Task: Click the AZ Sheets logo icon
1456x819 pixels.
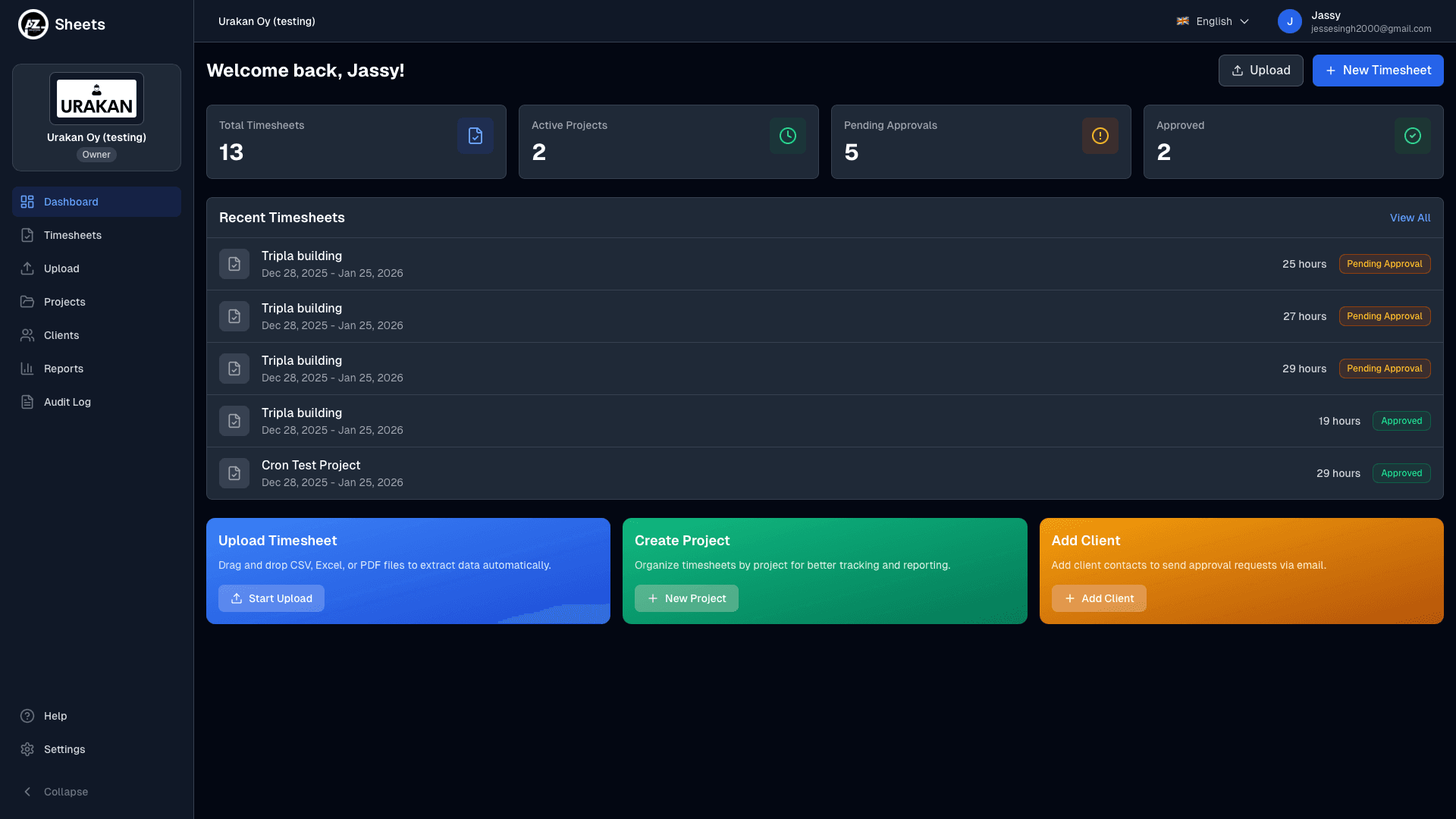Action: pos(33,24)
